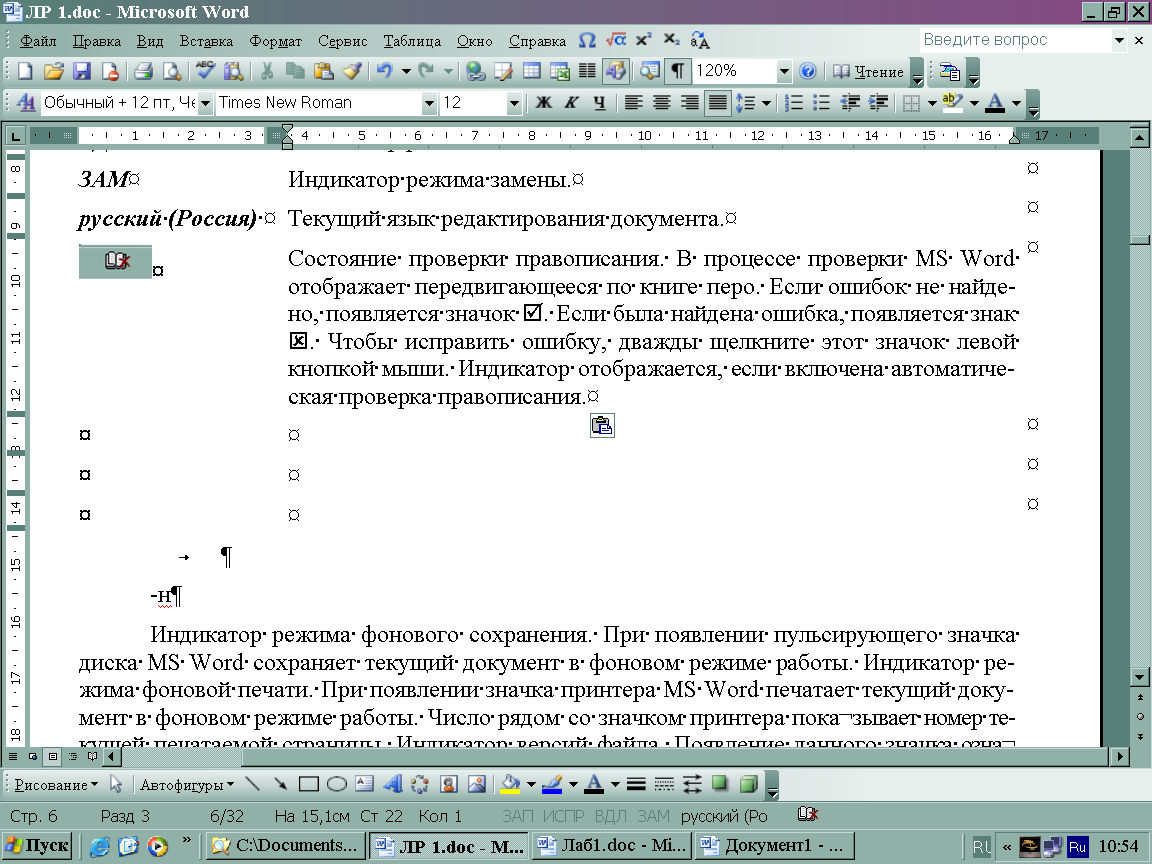Click the vertical scrollbar down arrow
Viewport: 1152px width, 864px height.
[x=1139, y=677]
